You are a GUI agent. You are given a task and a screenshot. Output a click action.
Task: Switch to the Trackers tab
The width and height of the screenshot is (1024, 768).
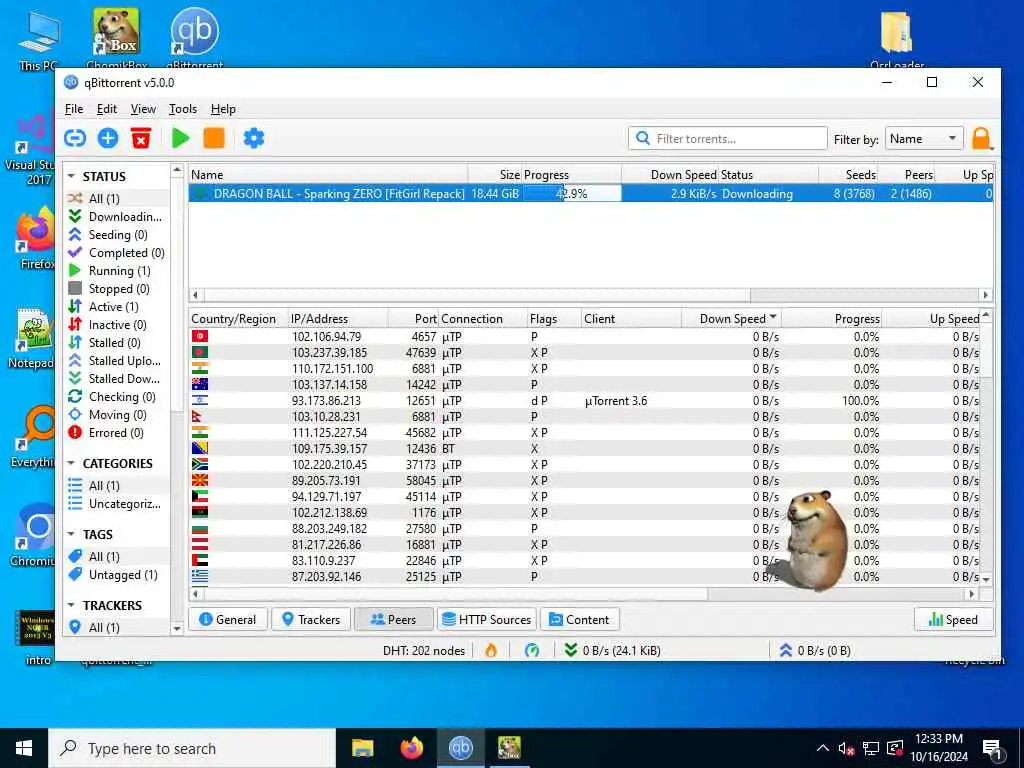[x=311, y=619]
